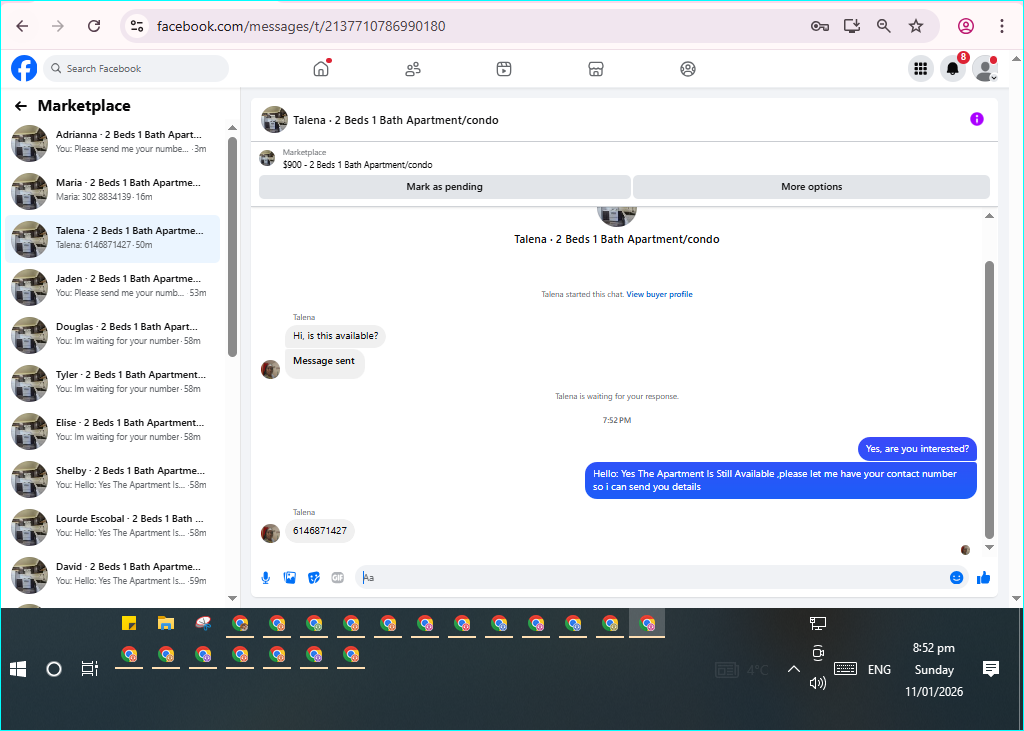The image size is (1024, 731).
Task: Open Sticky Notes from the taskbar
Action: click(x=129, y=623)
